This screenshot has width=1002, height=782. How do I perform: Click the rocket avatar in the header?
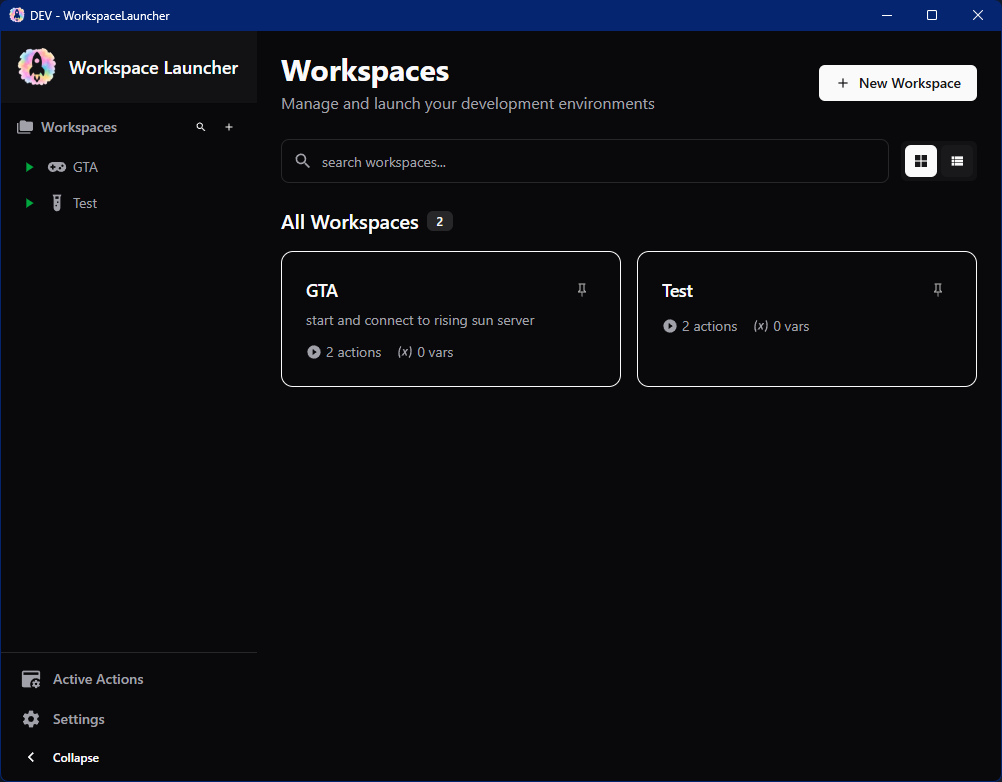click(x=36, y=66)
